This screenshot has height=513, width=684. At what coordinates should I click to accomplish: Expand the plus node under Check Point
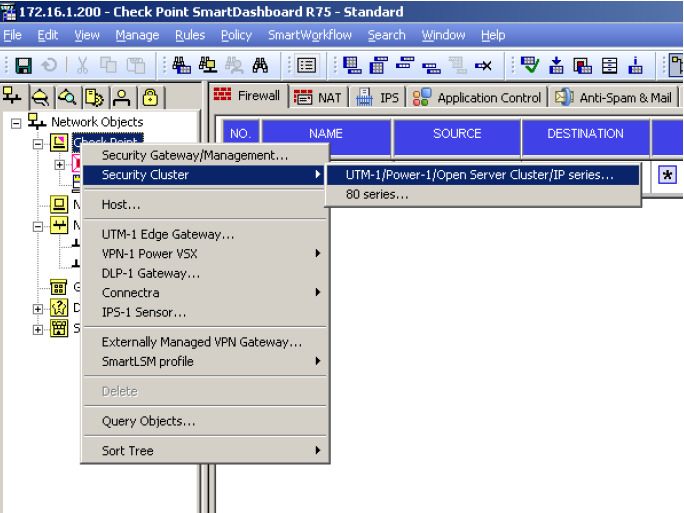coord(59,165)
